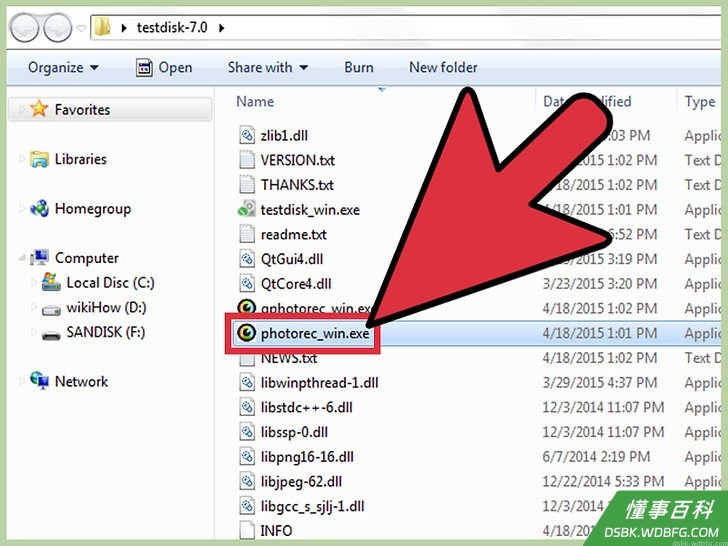Click the SANDISK (F:) drive icon
This screenshot has width=728, height=546.
click(x=51, y=334)
